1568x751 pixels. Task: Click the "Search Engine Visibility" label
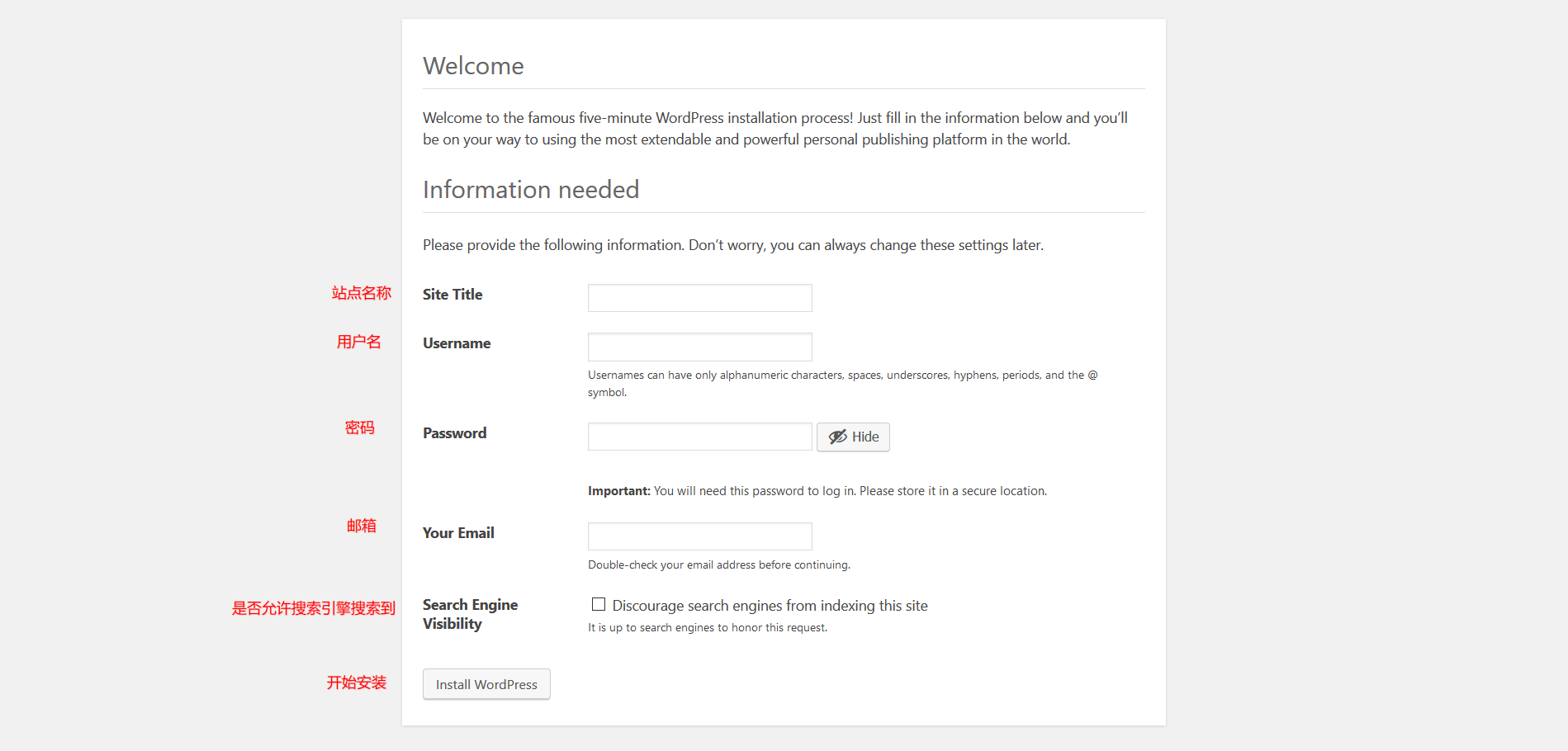[x=470, y=614]
